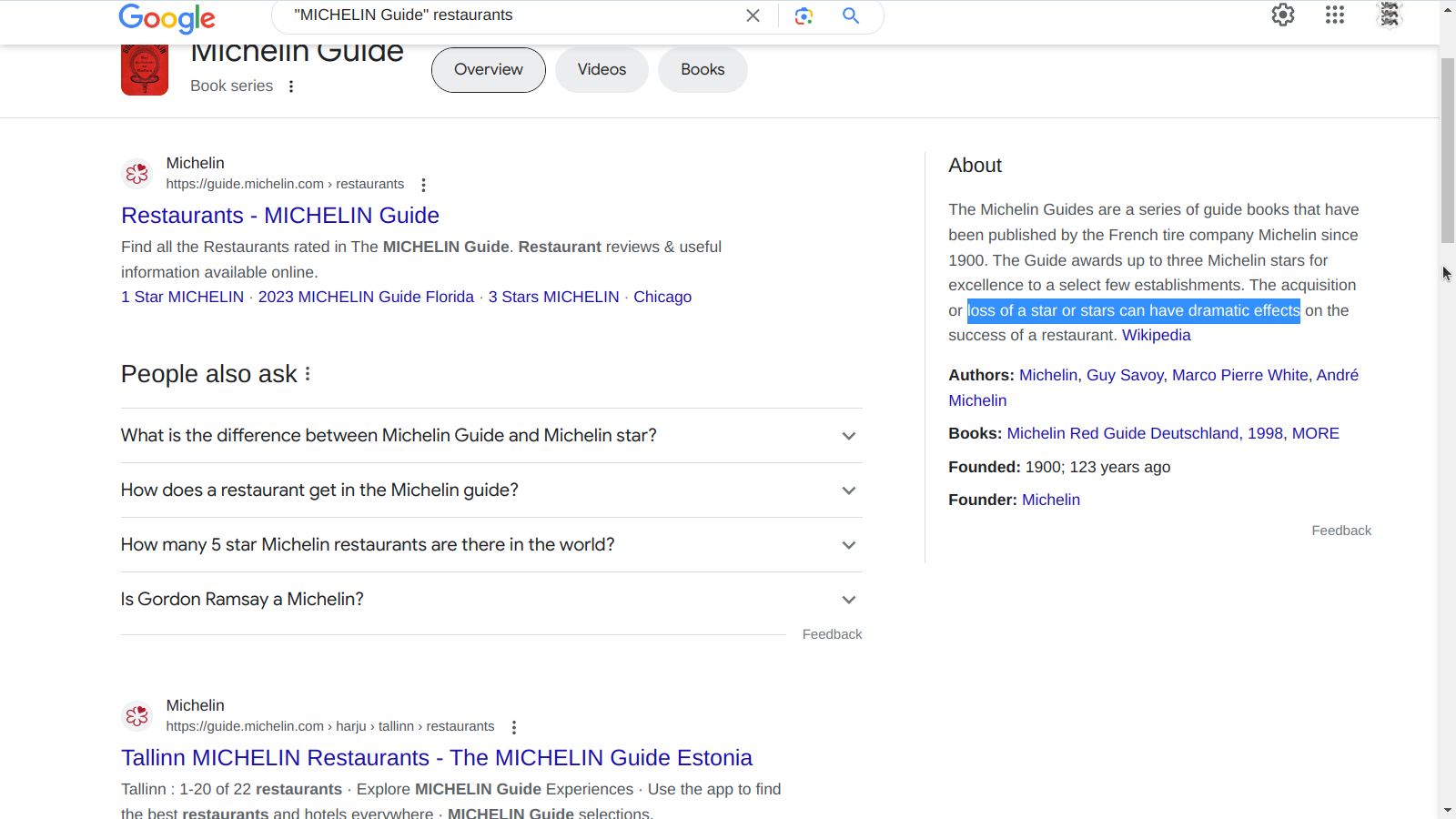This screenshot has height=819, width=1456.
Task: Clear the search box text
Action: (753, 15)
